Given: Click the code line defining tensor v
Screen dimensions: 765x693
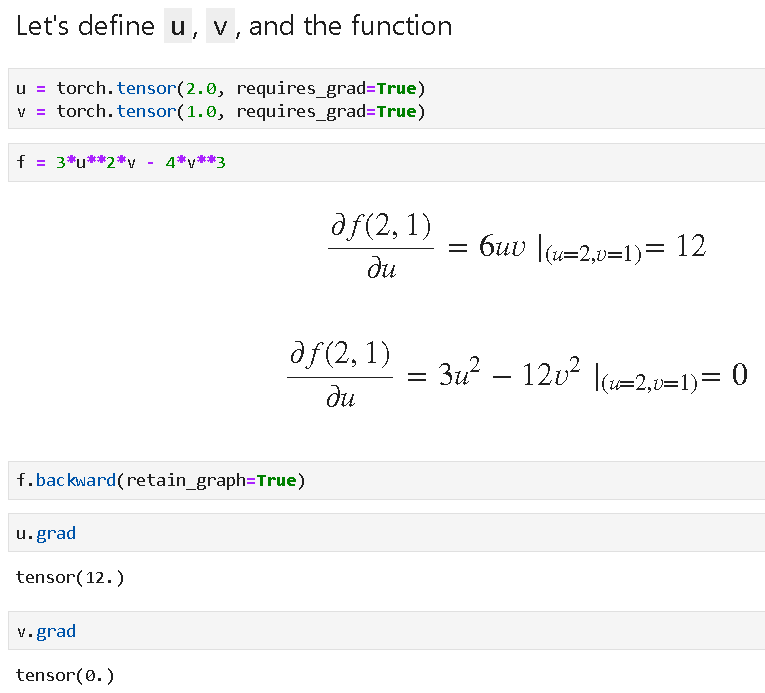Looking at the screenshot, I should 220,111.
